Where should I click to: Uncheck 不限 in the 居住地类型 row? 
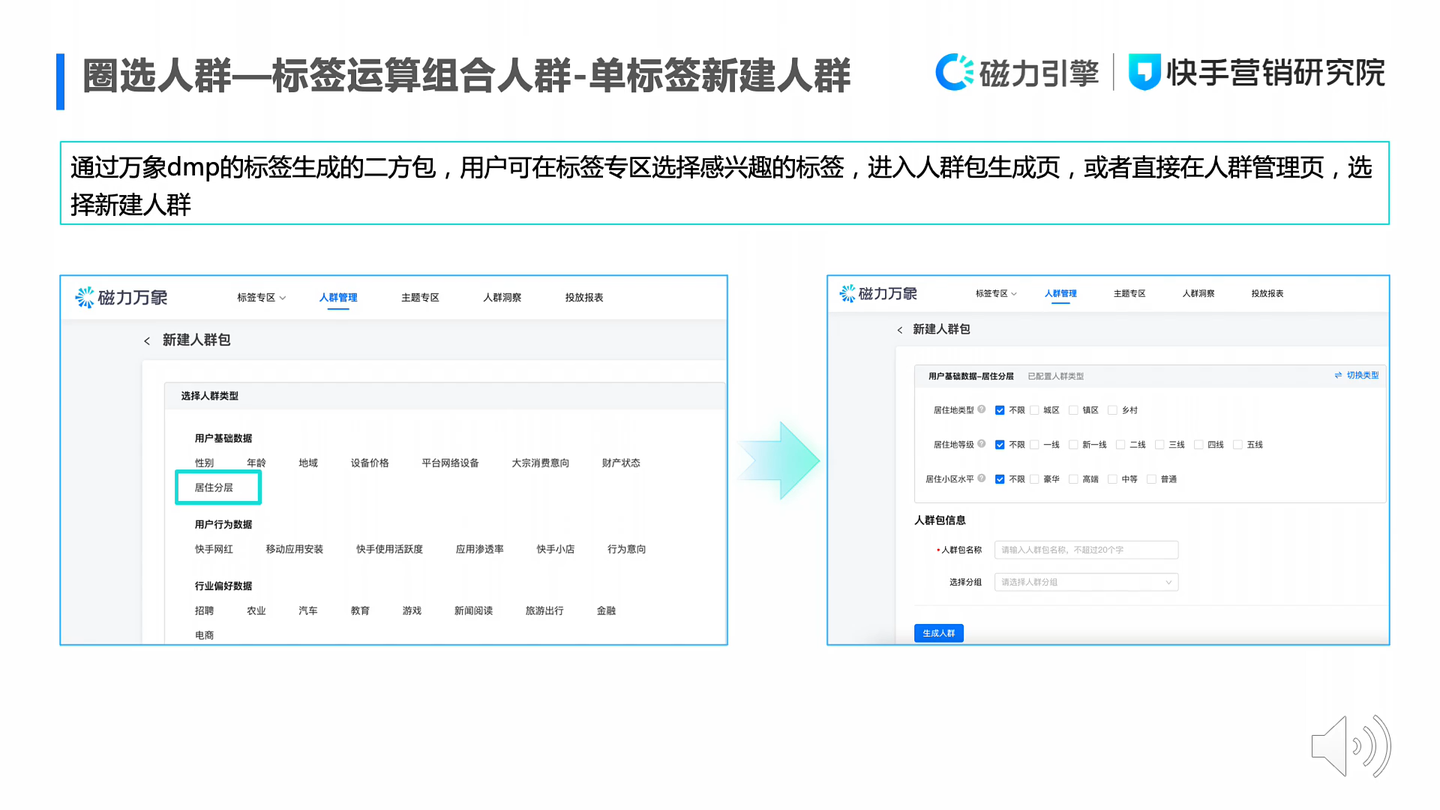1000,410
